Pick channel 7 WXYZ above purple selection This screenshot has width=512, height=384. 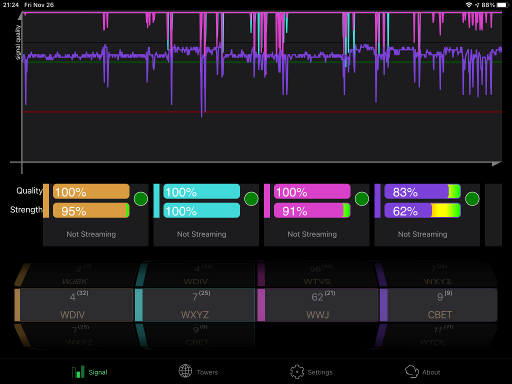(437, 275)
